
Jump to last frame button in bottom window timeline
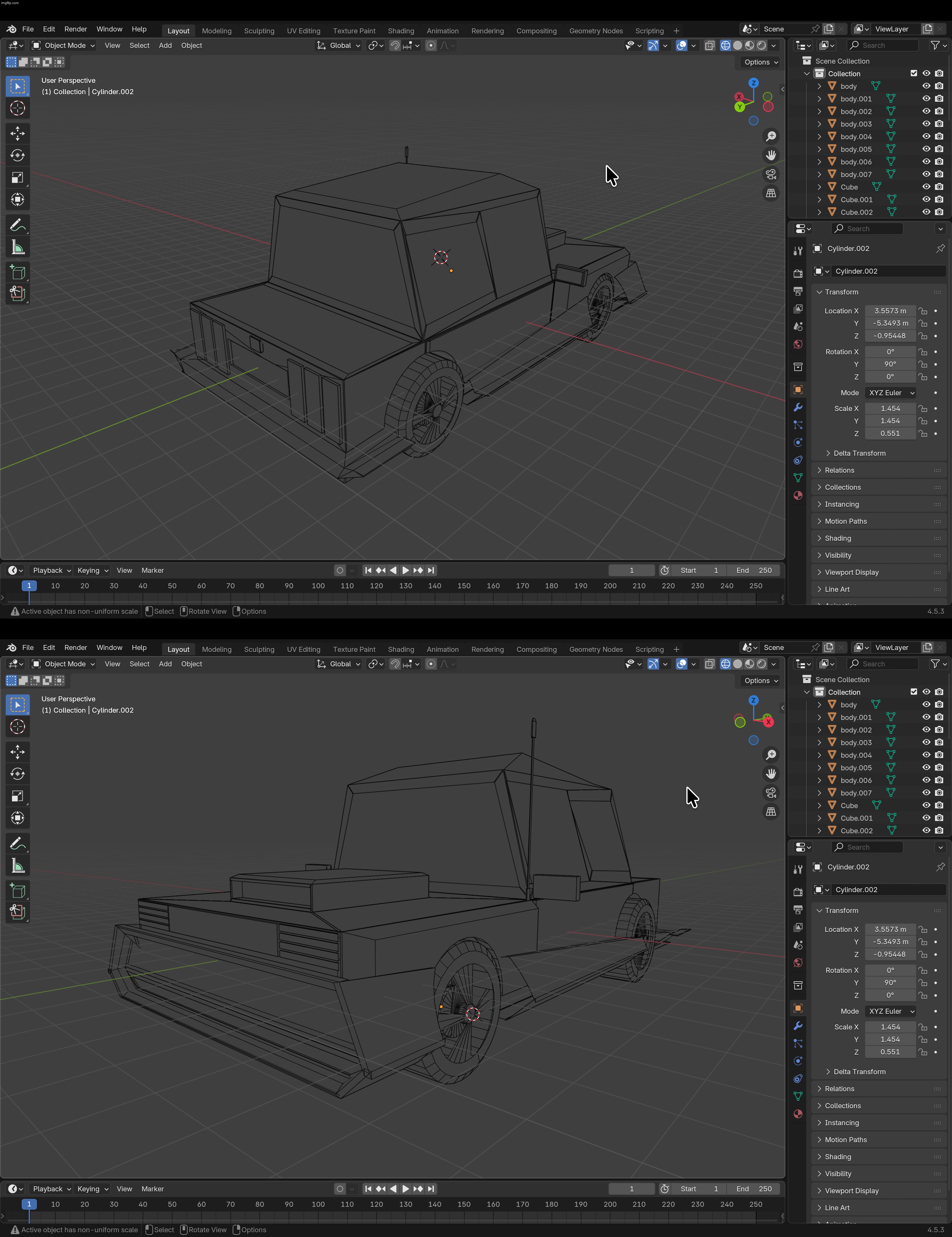[432, 1189]
